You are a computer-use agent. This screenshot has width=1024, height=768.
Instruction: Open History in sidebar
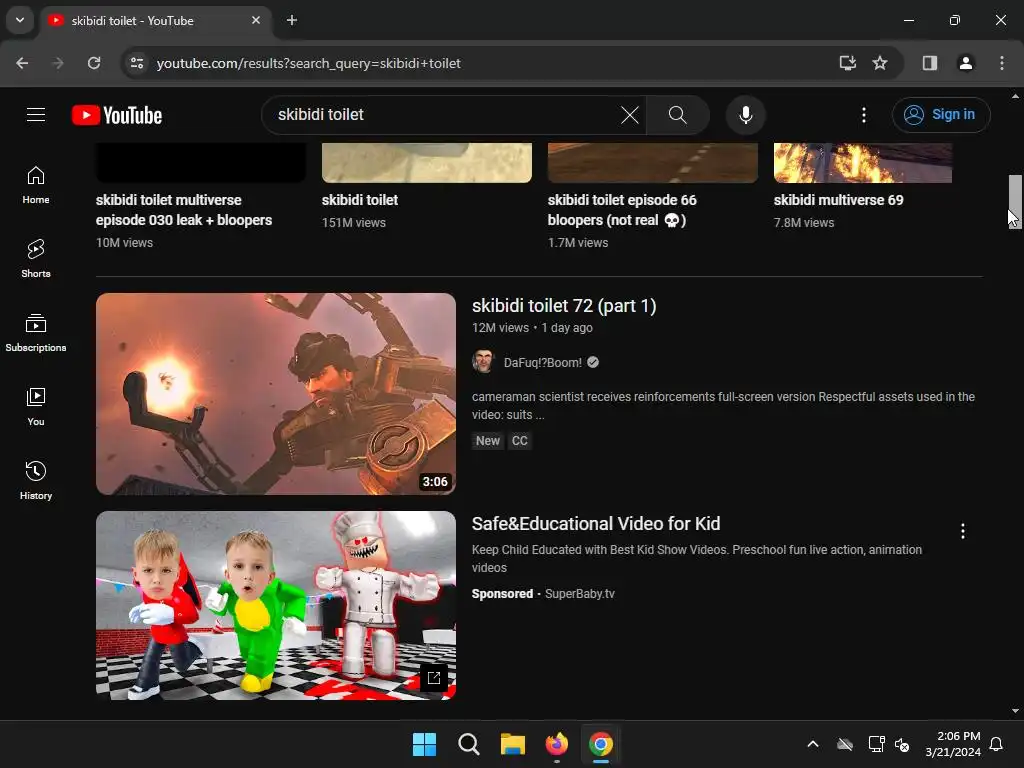(36, 480)
